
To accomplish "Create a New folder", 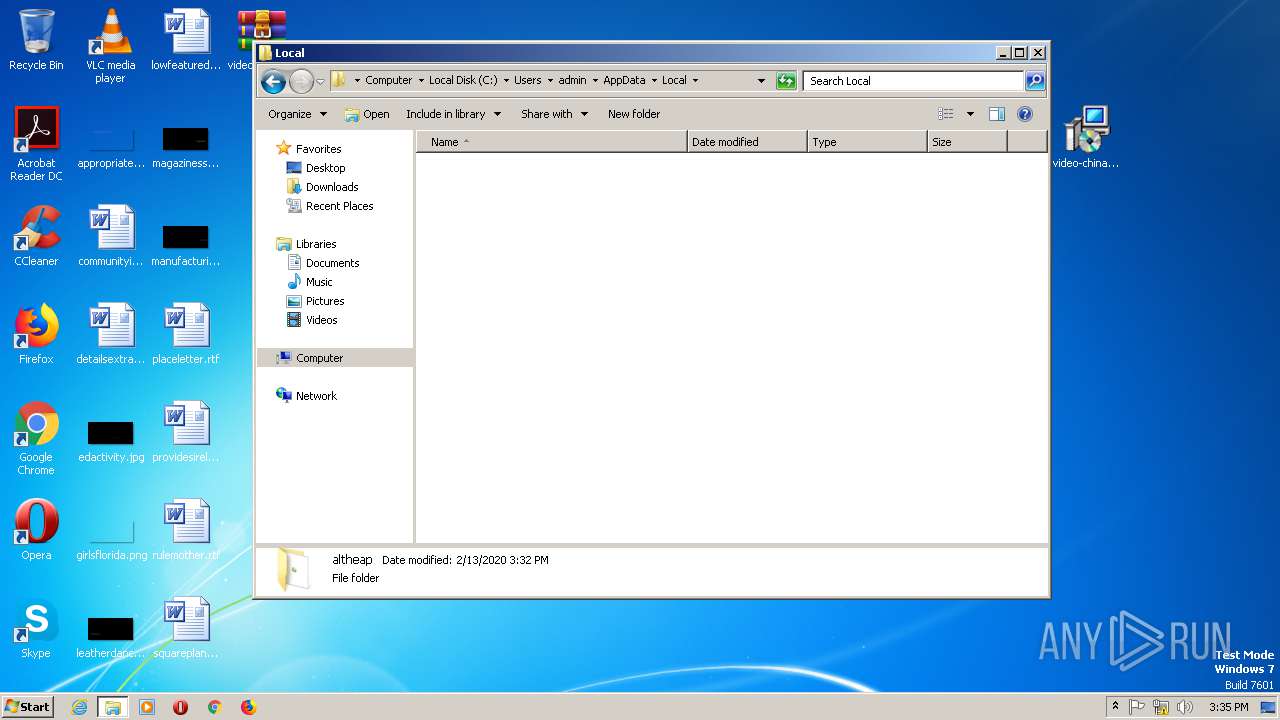I will pyautogui.click(x=634, y=114).
